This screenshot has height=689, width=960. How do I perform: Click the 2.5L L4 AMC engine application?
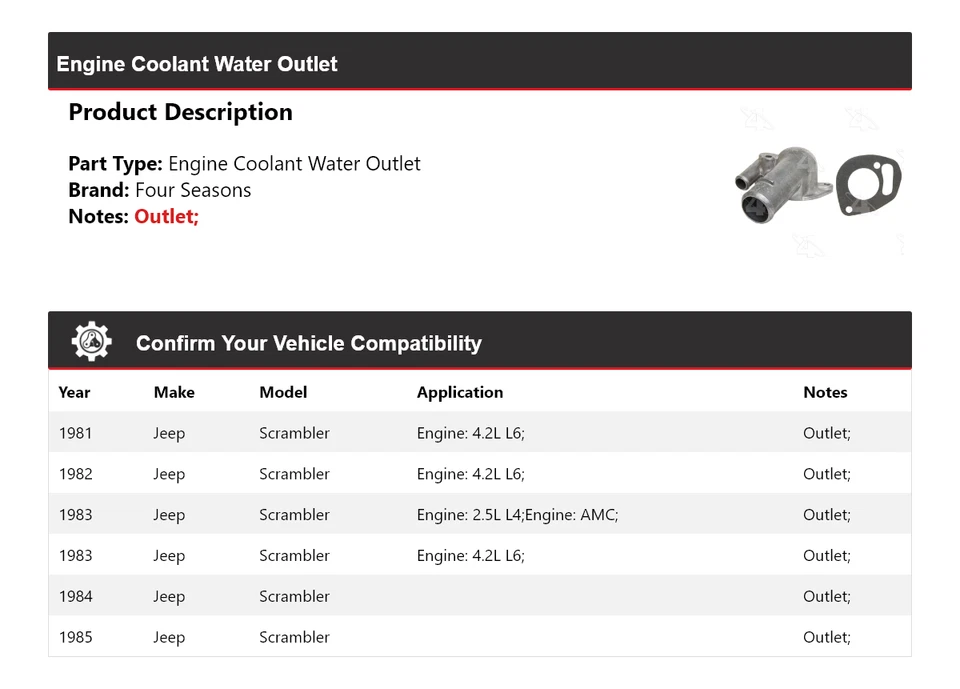coord(517,515)
